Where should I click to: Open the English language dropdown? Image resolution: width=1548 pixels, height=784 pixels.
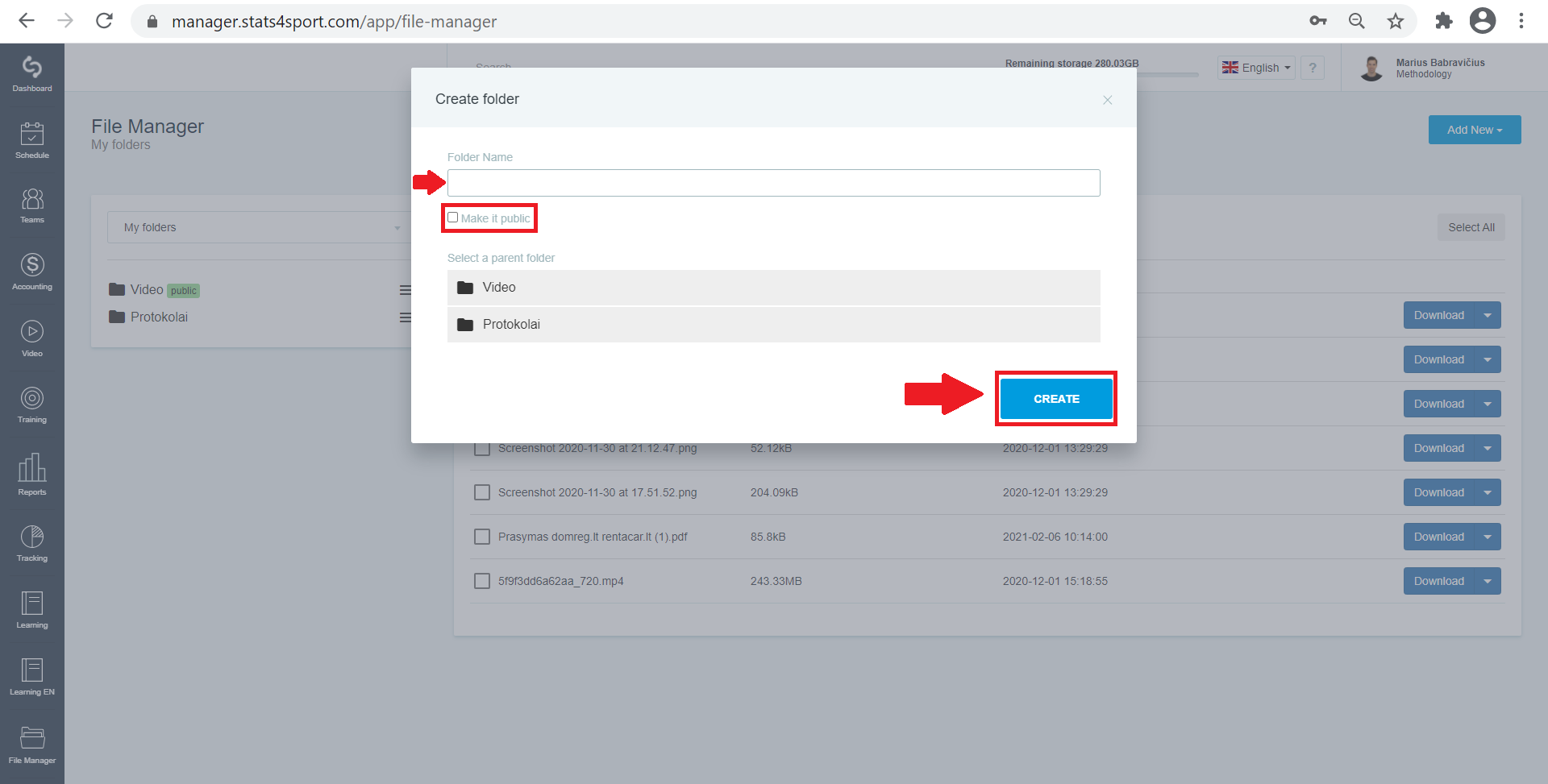pos(1256,68)
